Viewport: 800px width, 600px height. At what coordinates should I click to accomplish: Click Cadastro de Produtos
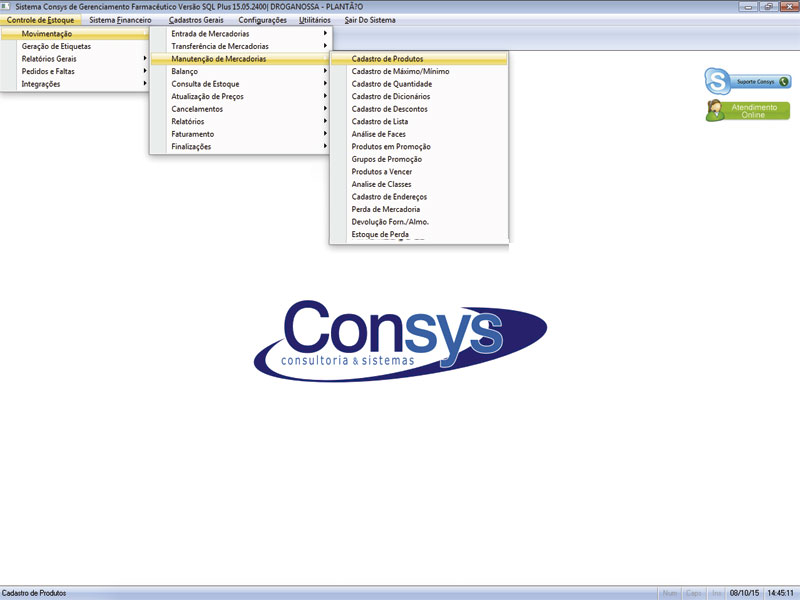(419, 59)
